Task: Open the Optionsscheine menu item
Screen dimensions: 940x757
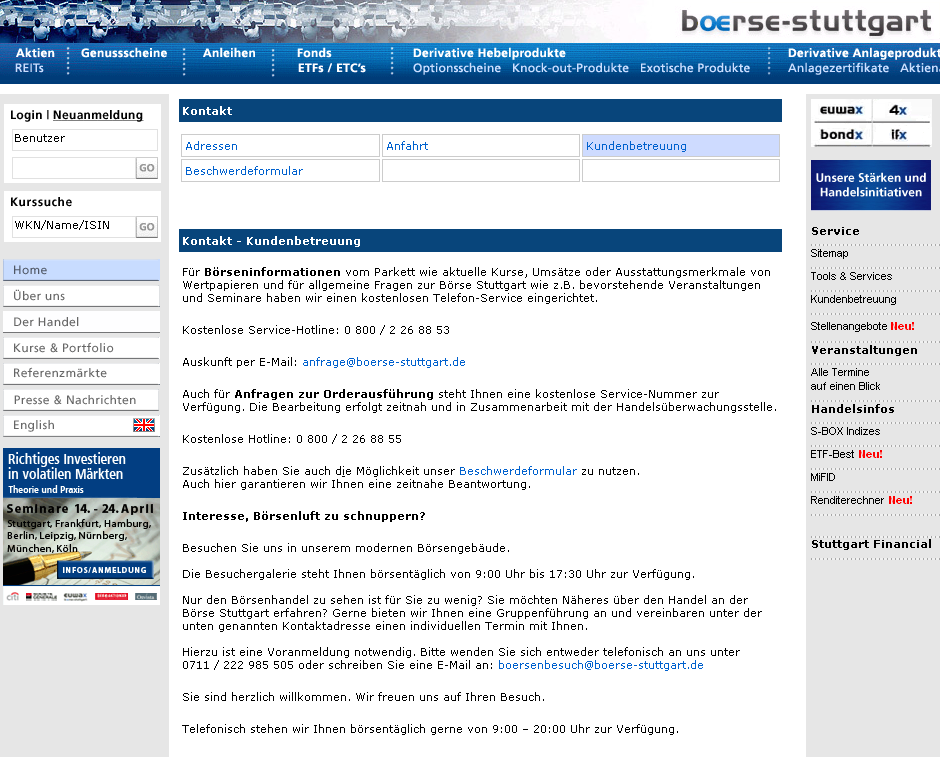Action: pos(457,68)
